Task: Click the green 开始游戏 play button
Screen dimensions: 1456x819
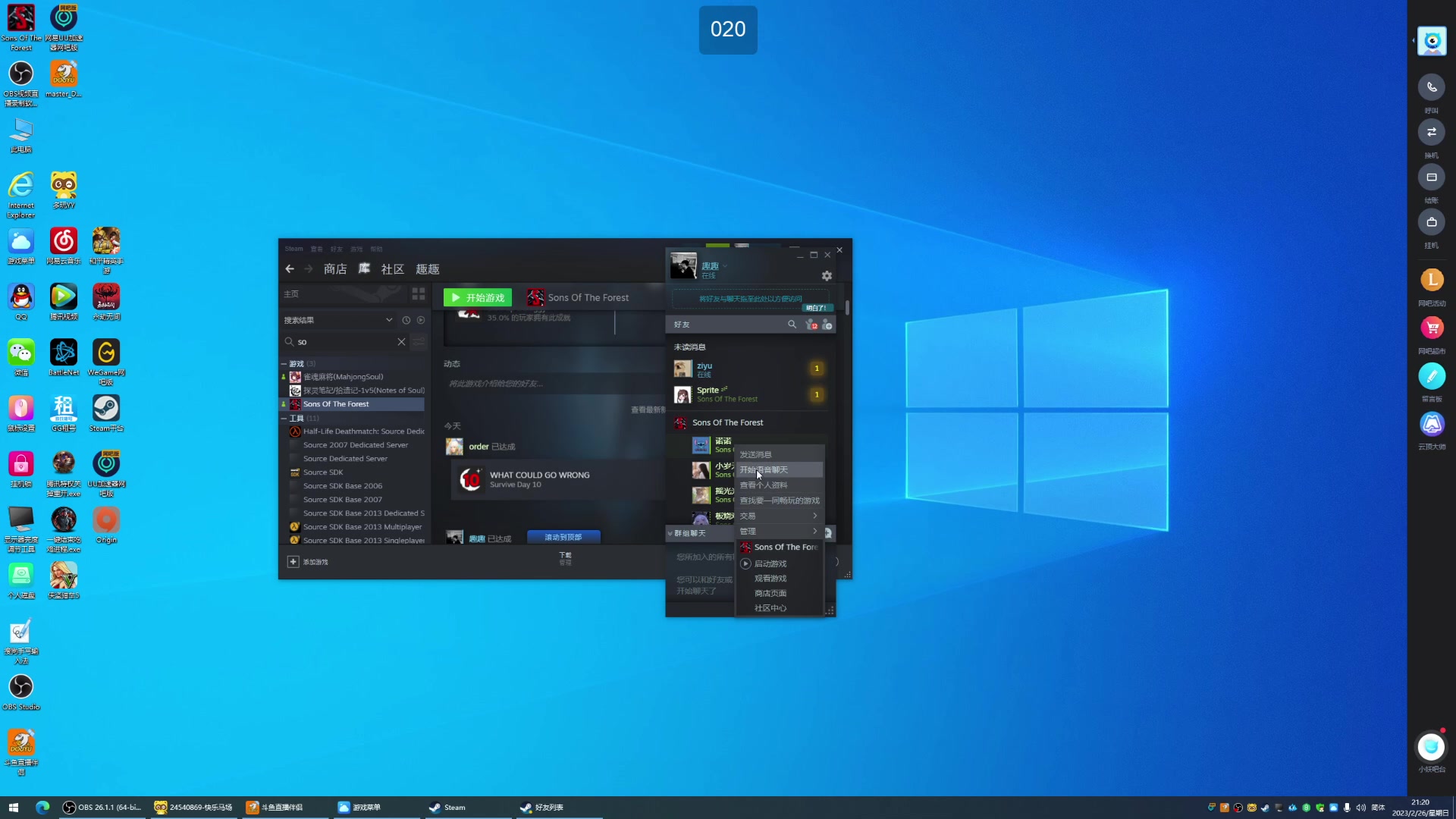Action: [x=478, y=297]
